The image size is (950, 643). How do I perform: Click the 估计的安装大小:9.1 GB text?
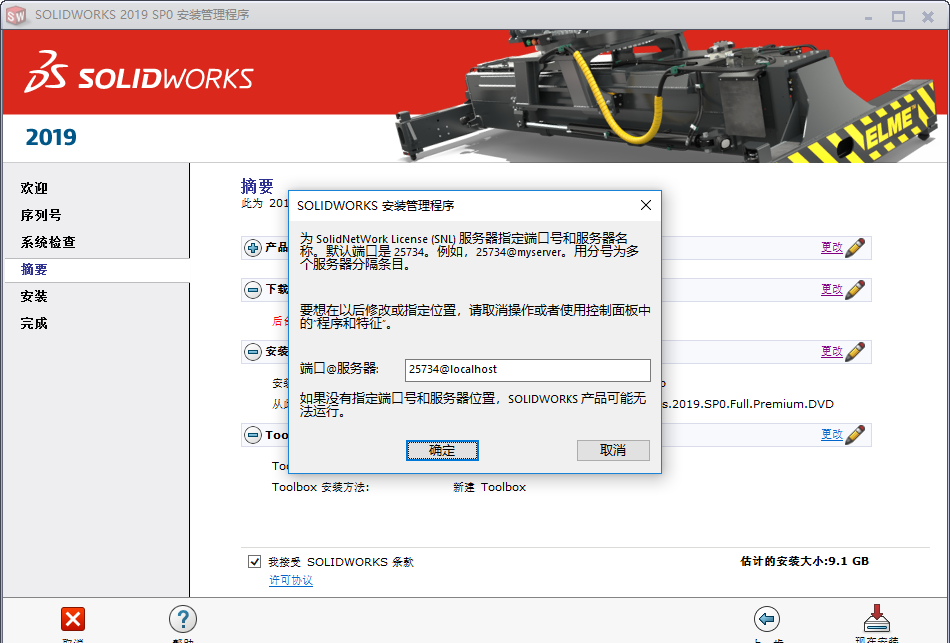[804, 561]
